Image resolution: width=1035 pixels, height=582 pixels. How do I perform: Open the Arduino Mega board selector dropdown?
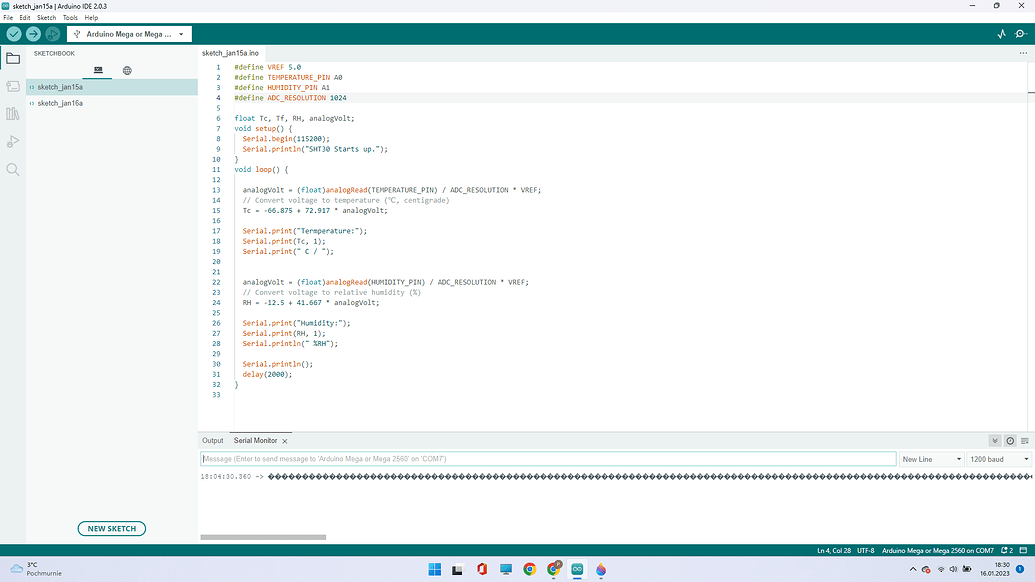(x=128, y=33)
